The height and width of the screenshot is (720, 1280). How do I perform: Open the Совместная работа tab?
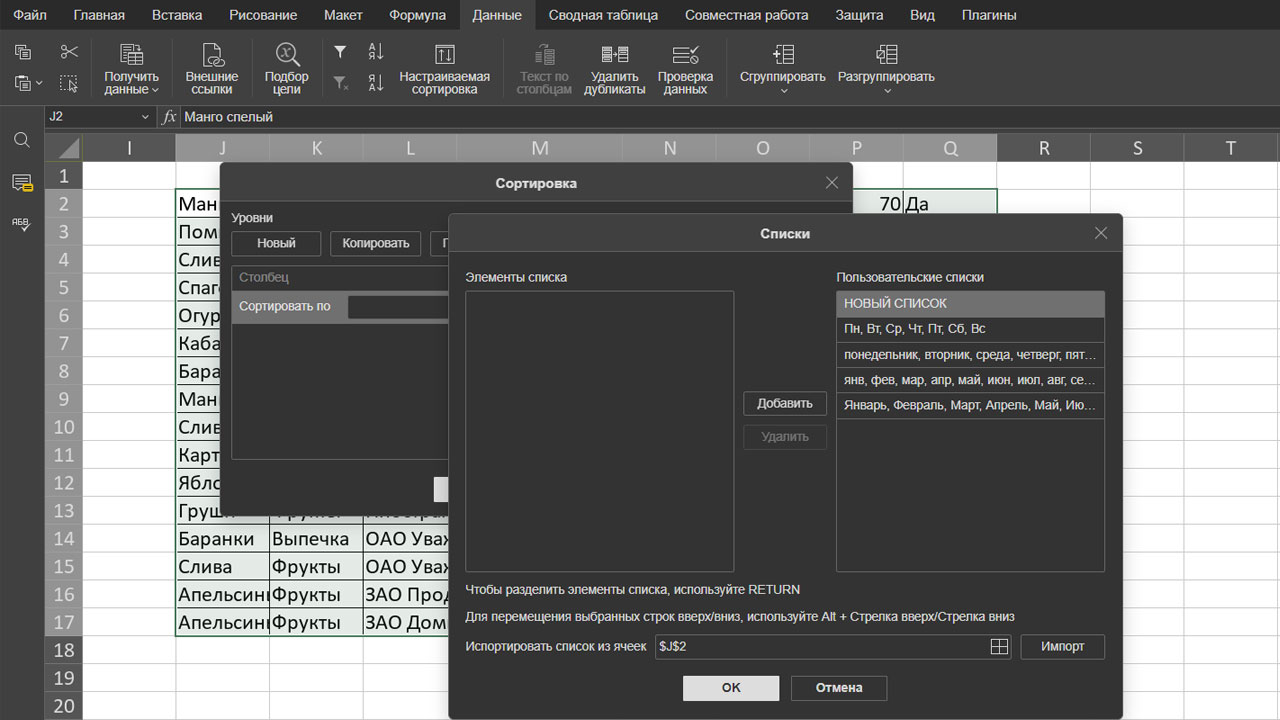[x=747, y=15]
